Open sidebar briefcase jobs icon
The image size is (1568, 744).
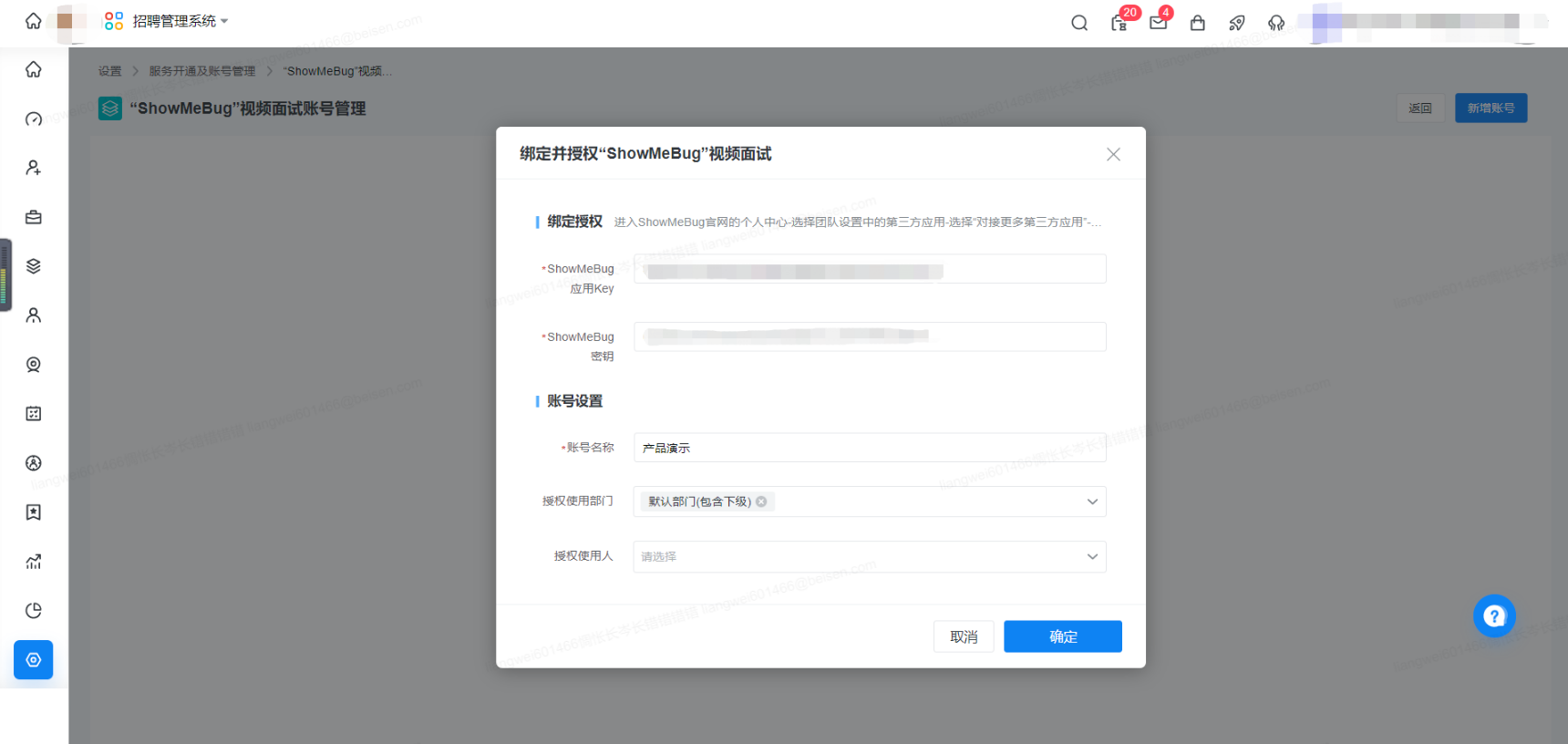pos(34,217)
